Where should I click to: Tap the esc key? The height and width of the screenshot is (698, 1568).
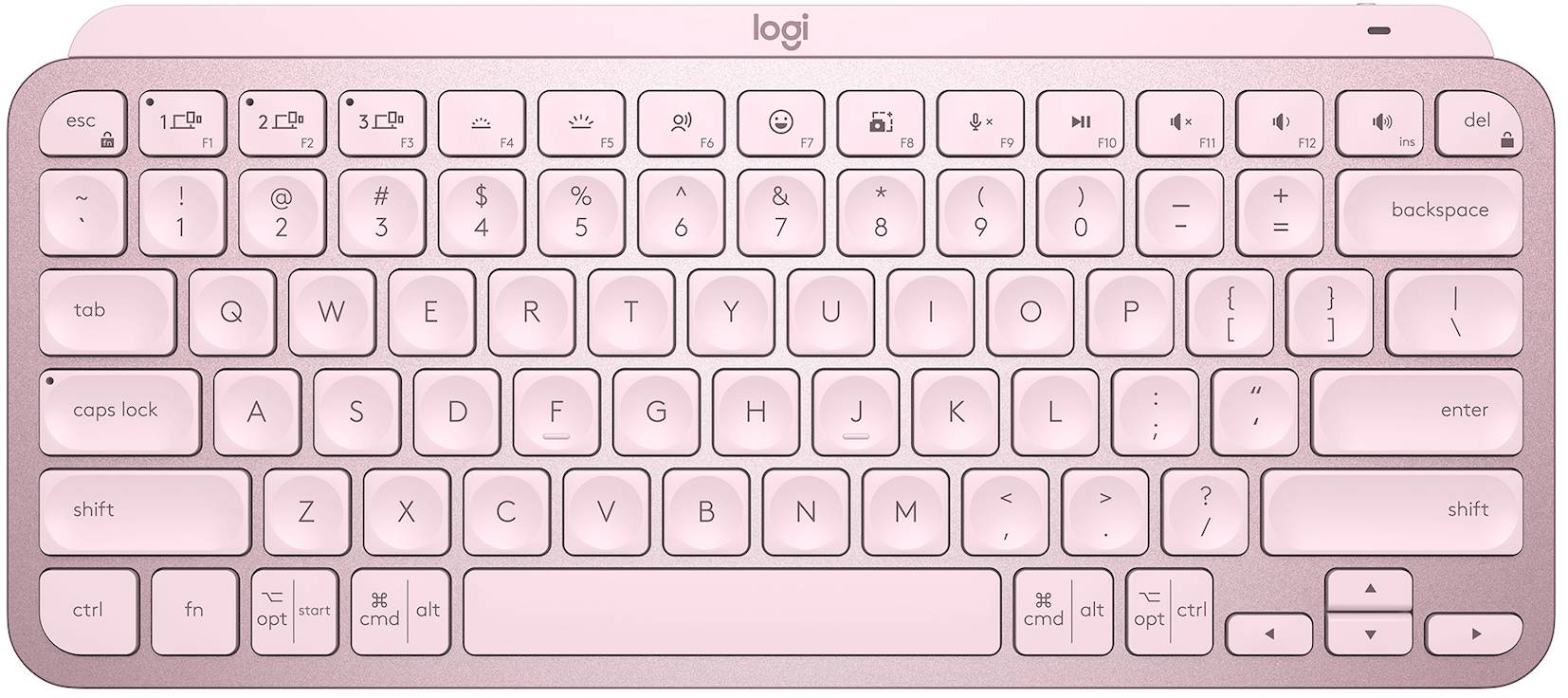click(x=82, y=123)
